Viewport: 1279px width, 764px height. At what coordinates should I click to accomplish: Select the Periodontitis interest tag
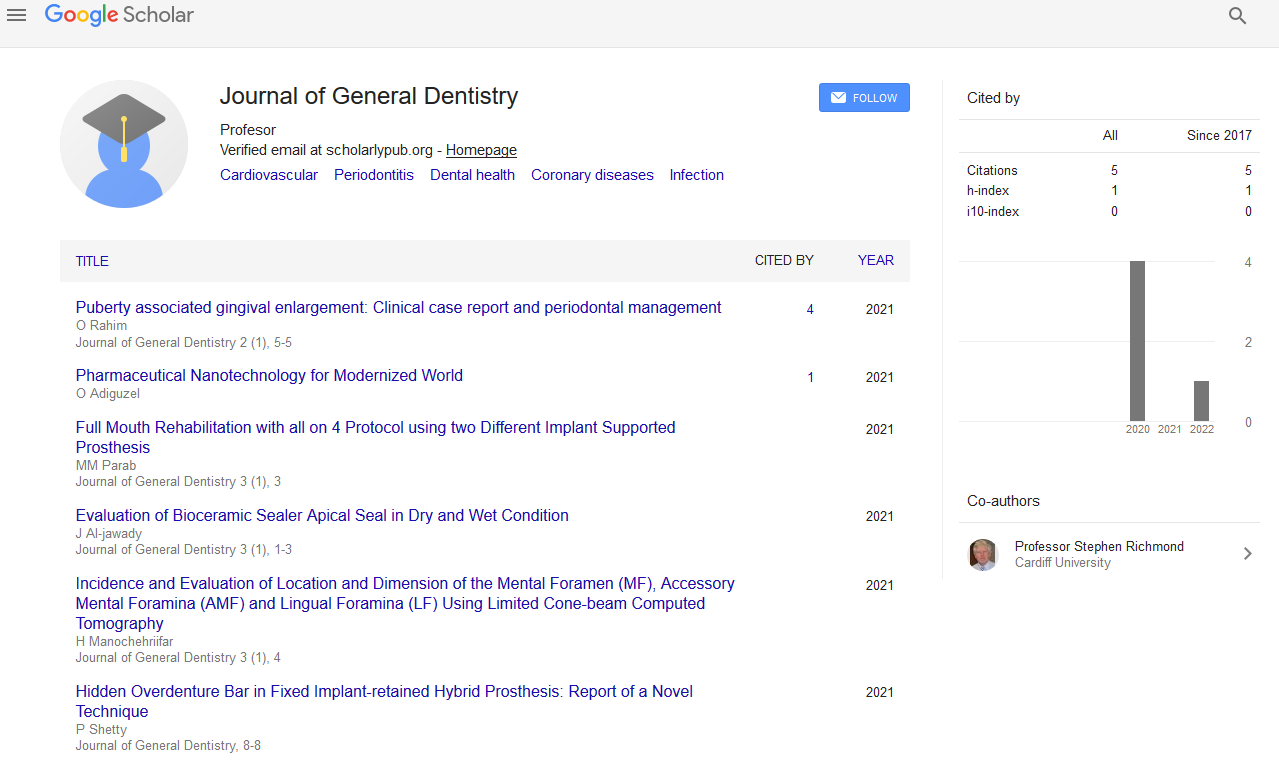point(374,175)
